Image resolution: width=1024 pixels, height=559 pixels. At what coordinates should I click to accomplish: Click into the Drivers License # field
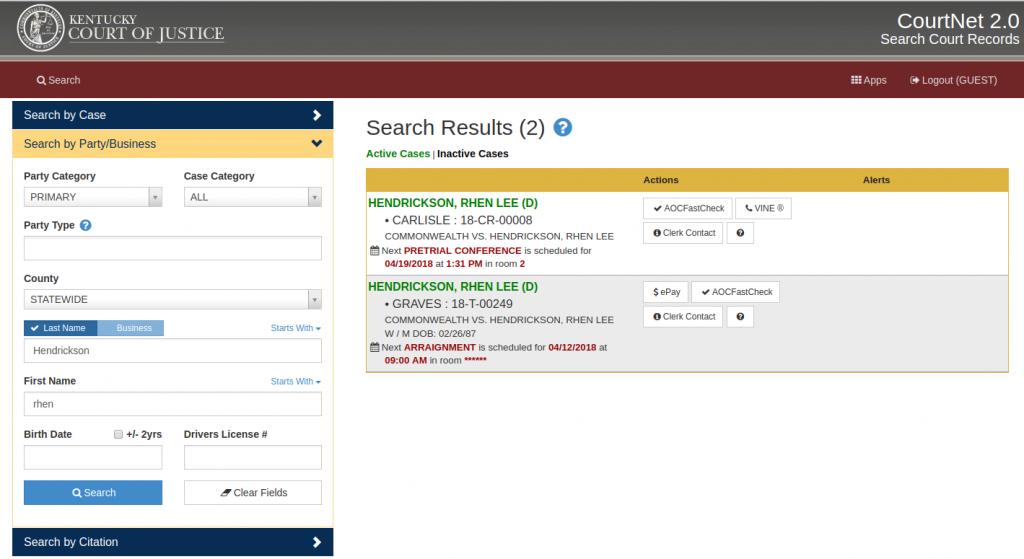[x=252, y=458]
